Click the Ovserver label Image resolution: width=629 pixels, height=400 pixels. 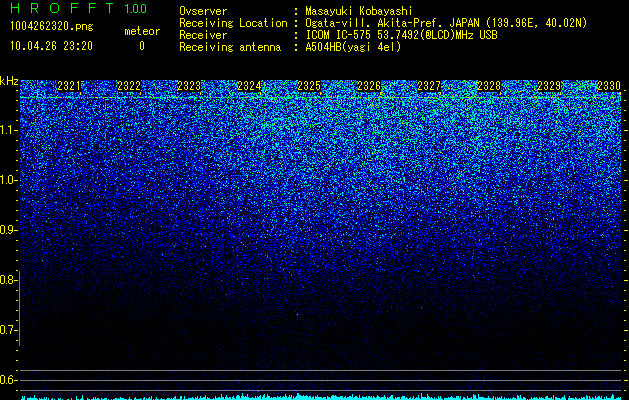[203, 11]
